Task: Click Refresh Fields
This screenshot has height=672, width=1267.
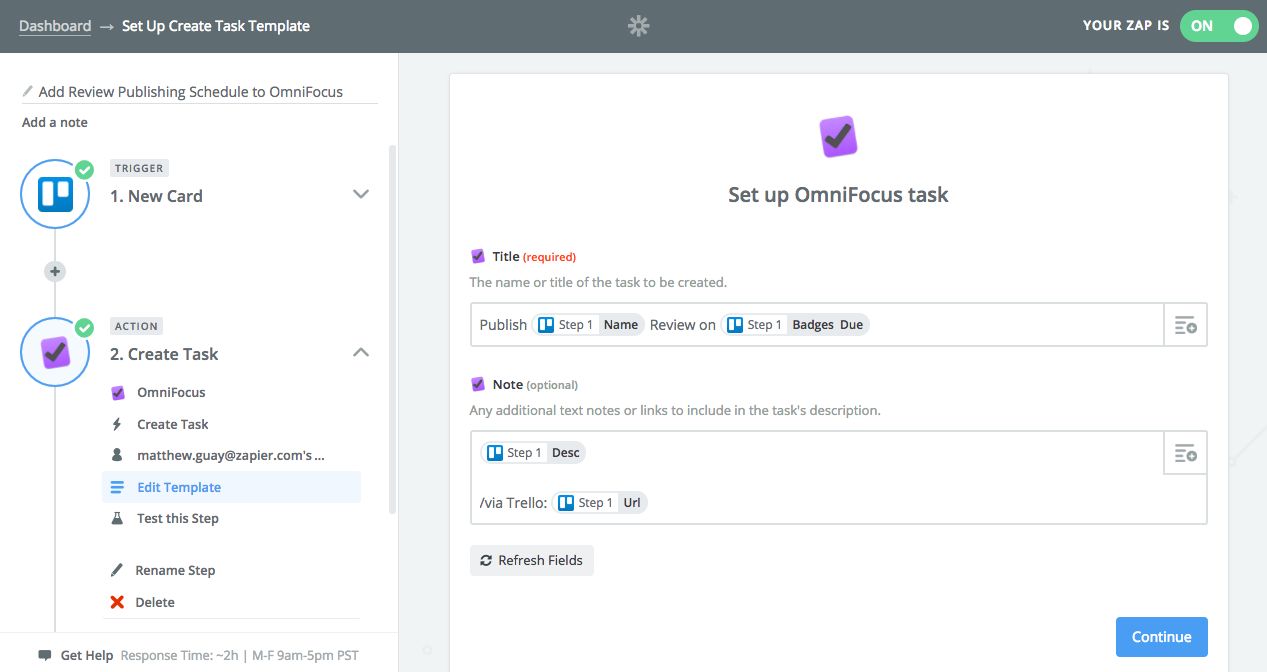Action: pyautogui.click(x=532, y=560)
